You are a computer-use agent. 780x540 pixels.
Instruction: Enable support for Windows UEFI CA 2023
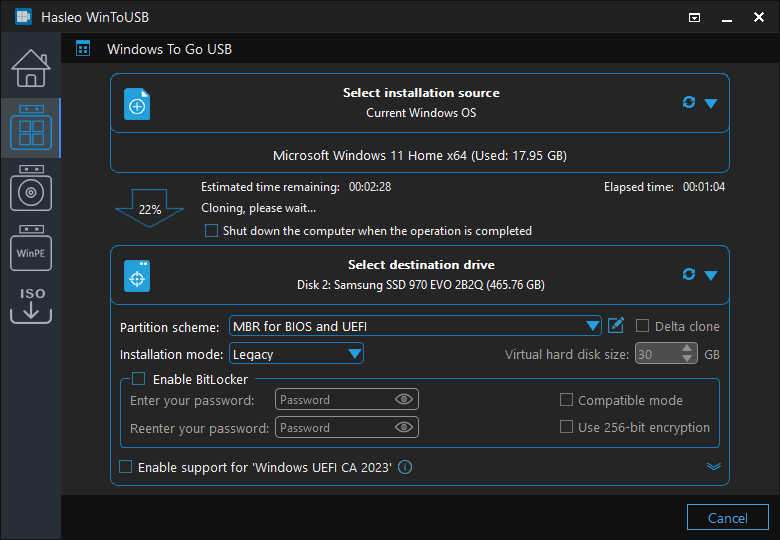pos(125,467)
